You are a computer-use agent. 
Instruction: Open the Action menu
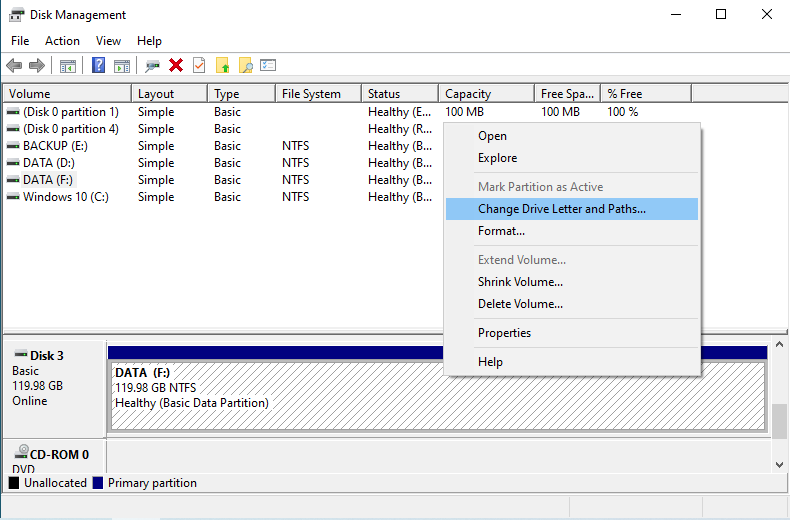coord(62,41)
